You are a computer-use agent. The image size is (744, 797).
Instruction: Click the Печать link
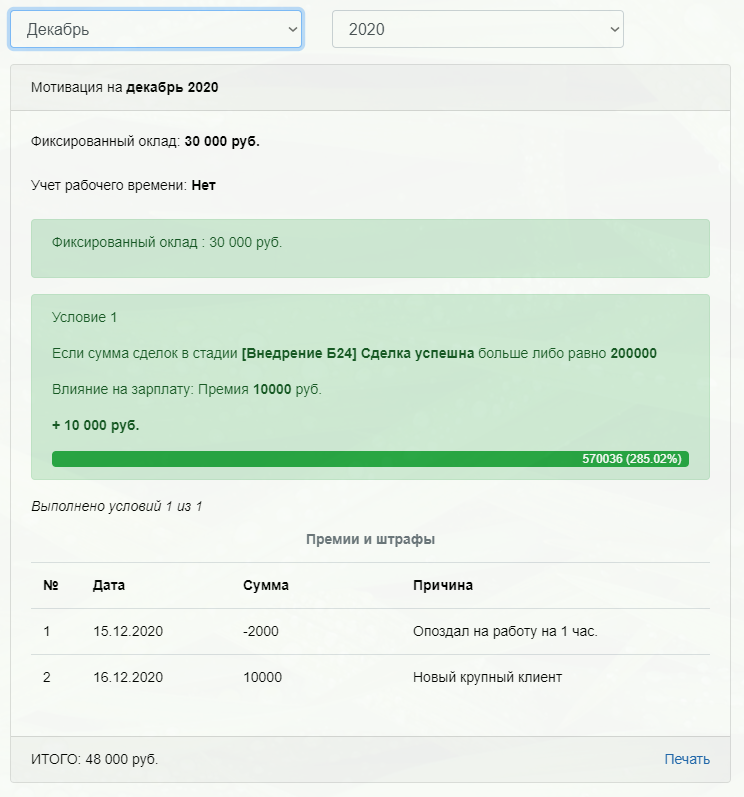[x=687, y=759]
